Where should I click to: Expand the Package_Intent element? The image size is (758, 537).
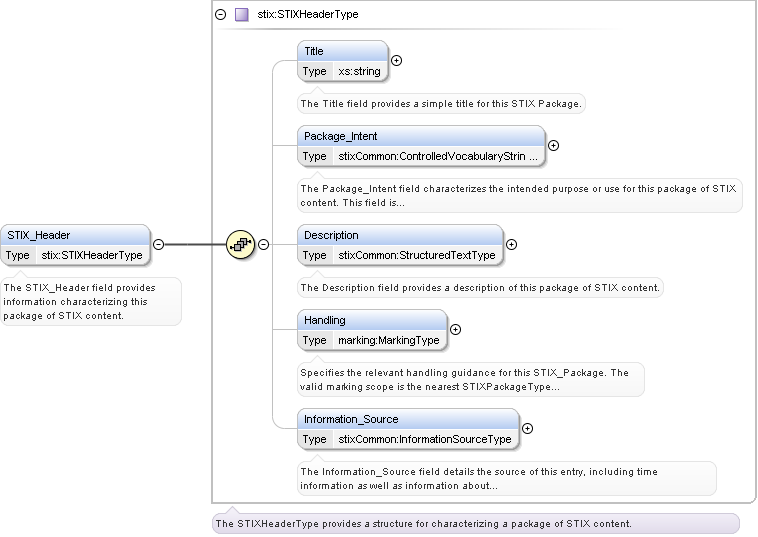[553, 145]
